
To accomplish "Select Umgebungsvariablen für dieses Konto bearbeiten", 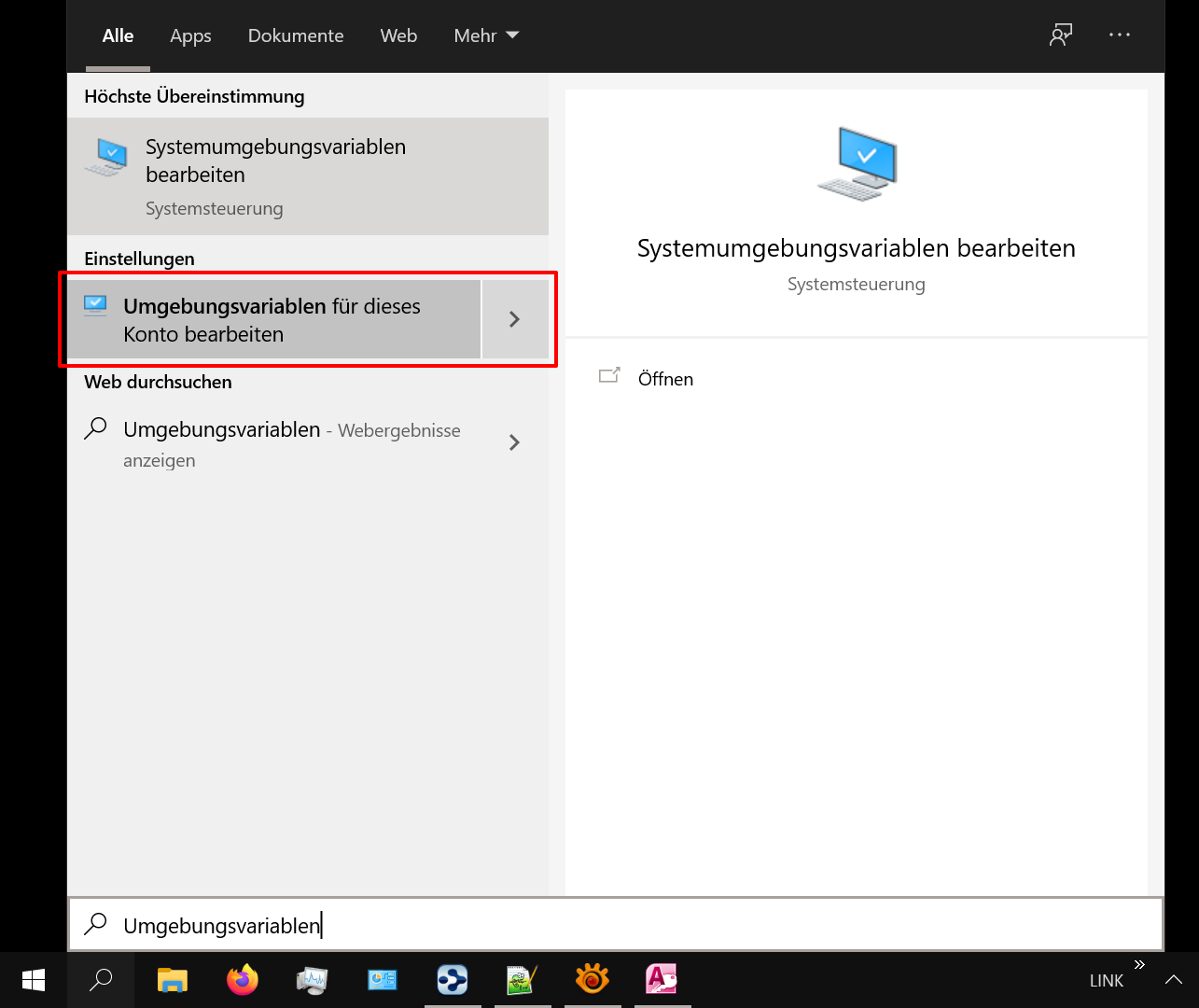I will click(272, 319).
